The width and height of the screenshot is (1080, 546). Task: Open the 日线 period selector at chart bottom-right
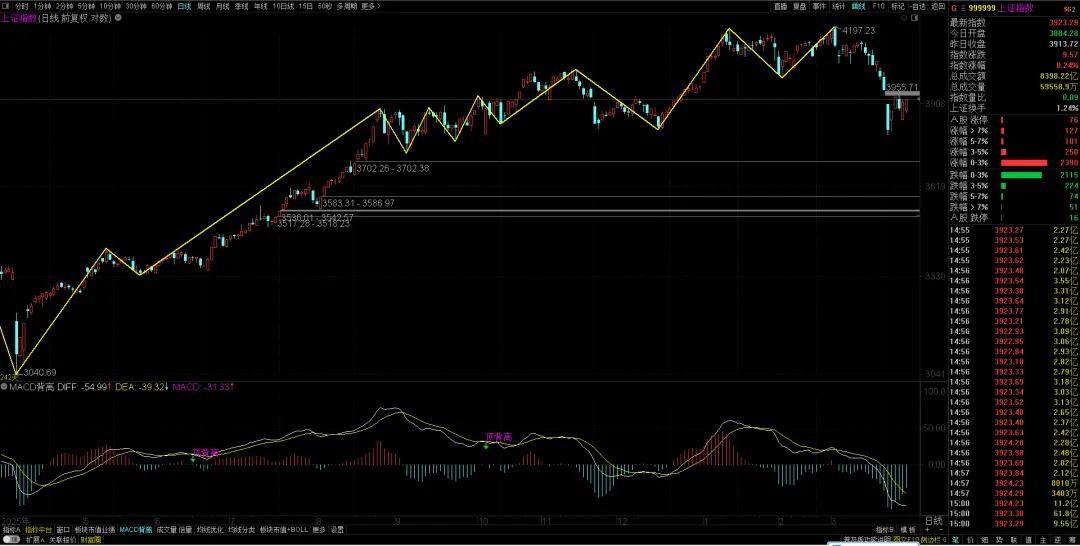click(934, 521)
